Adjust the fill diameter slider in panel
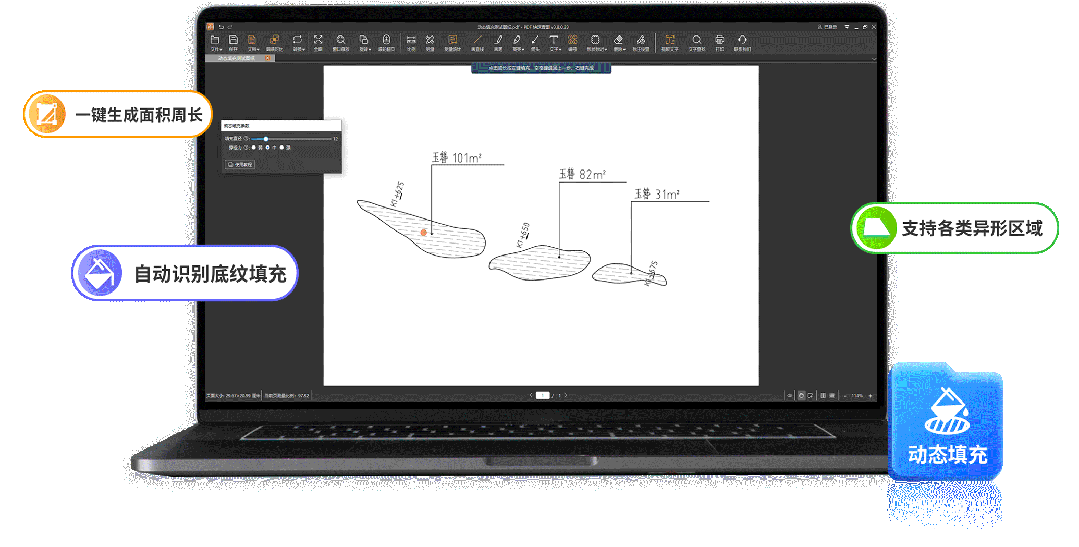This screenshot has width=1079, height=547. tap(292, 139)
